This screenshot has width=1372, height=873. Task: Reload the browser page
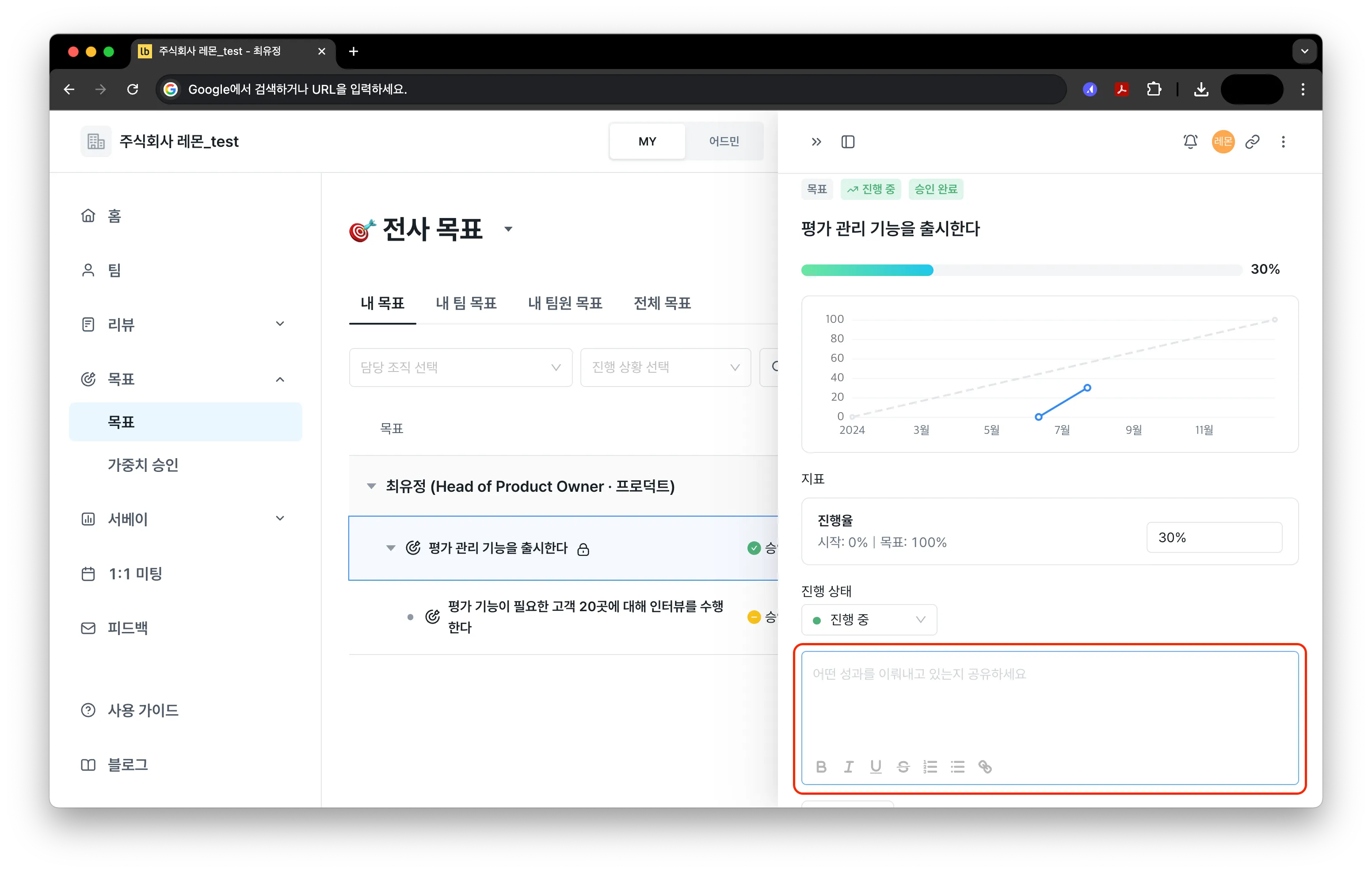[133, 89]
